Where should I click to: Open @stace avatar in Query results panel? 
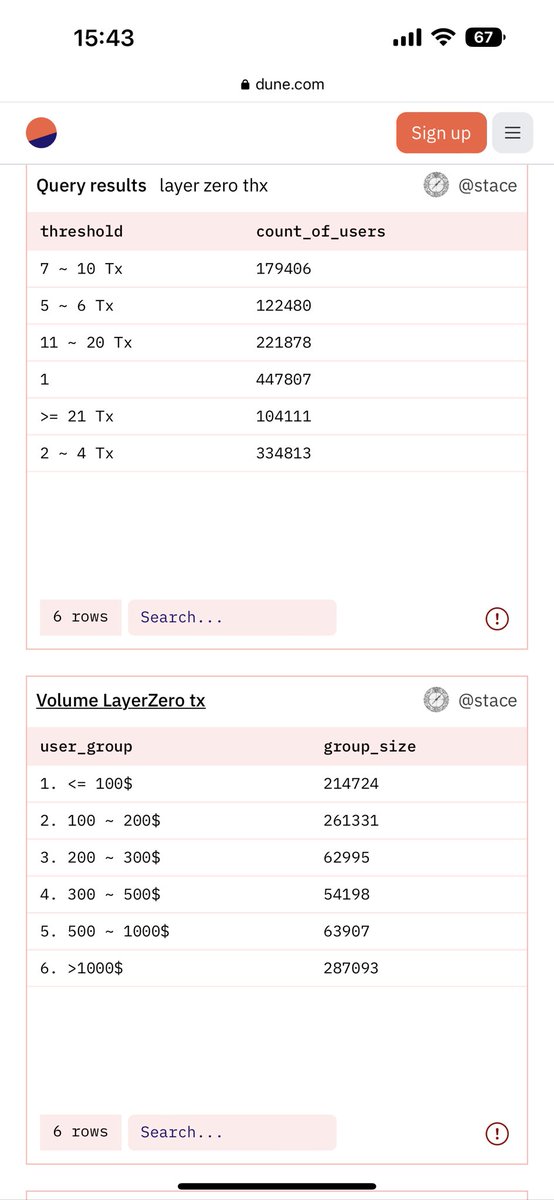[436, 185]
